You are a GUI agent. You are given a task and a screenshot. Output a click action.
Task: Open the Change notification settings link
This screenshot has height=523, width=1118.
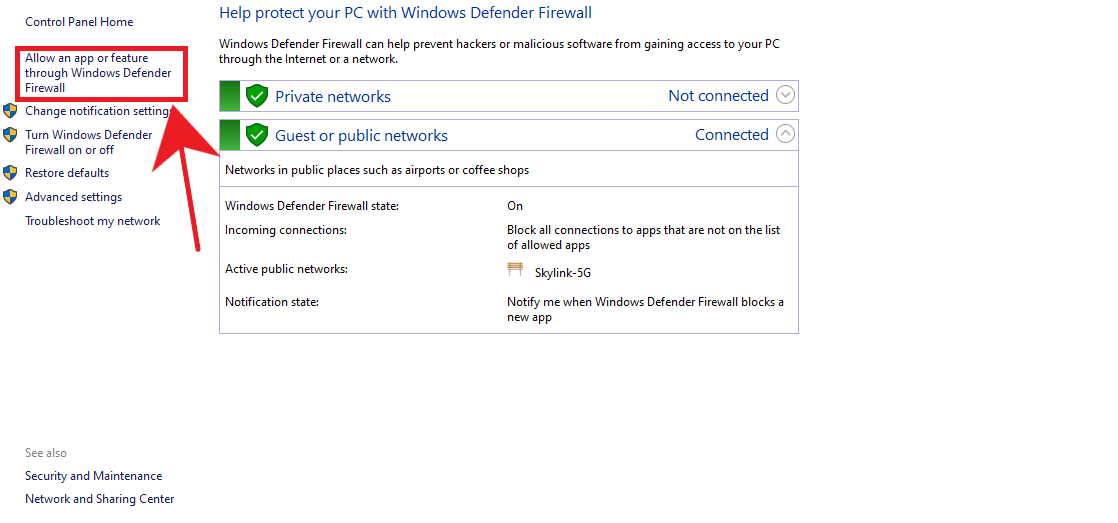(x=98, y=111)
